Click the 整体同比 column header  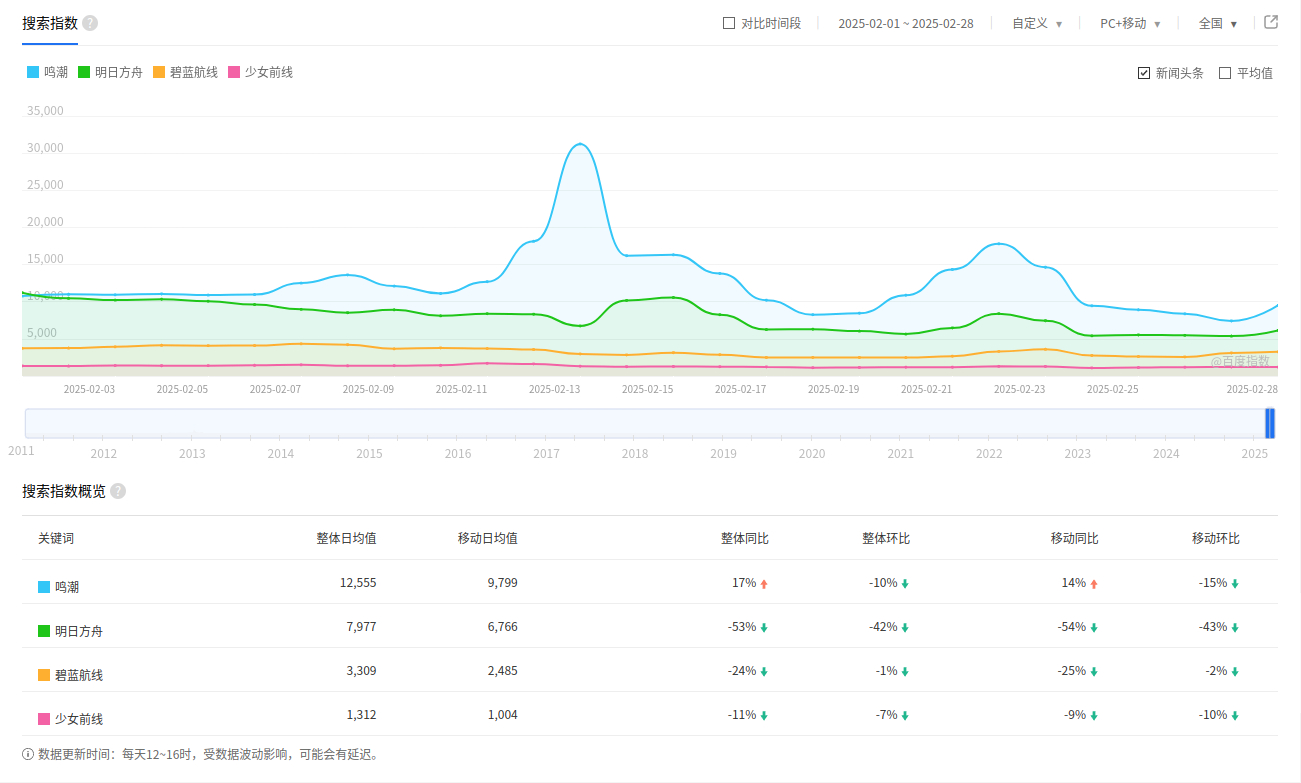pyautogui.click(x=744, y=538)
